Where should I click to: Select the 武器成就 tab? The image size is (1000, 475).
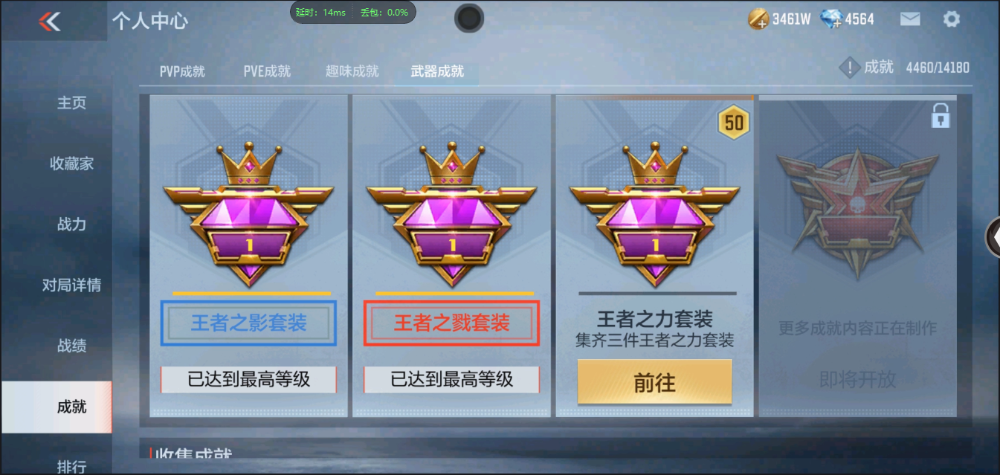pyautogui.click(x=437, y=71)
